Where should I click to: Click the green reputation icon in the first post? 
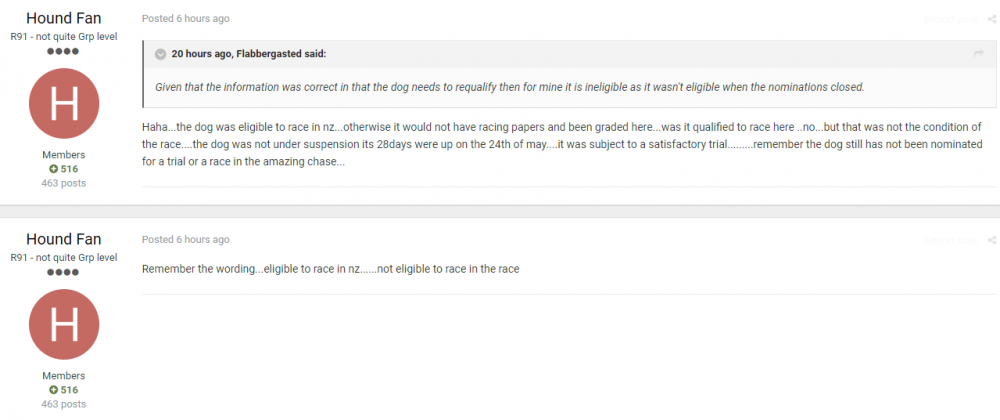click(53, 169)
